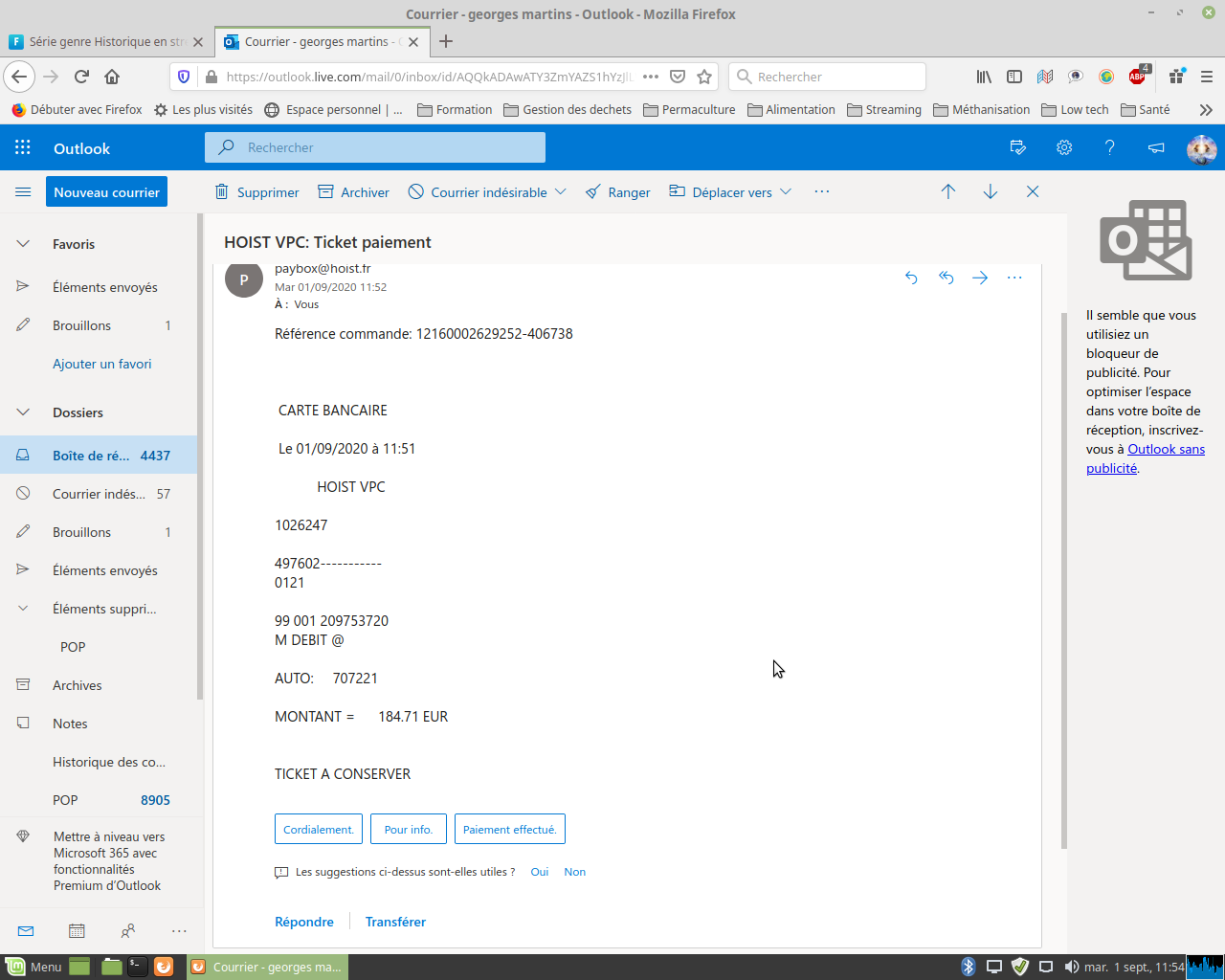Image resolution: width=1225 pixels, height=980 pixels.
Task: Open Outlook settings gear
Action: [x=1063, y=147]
